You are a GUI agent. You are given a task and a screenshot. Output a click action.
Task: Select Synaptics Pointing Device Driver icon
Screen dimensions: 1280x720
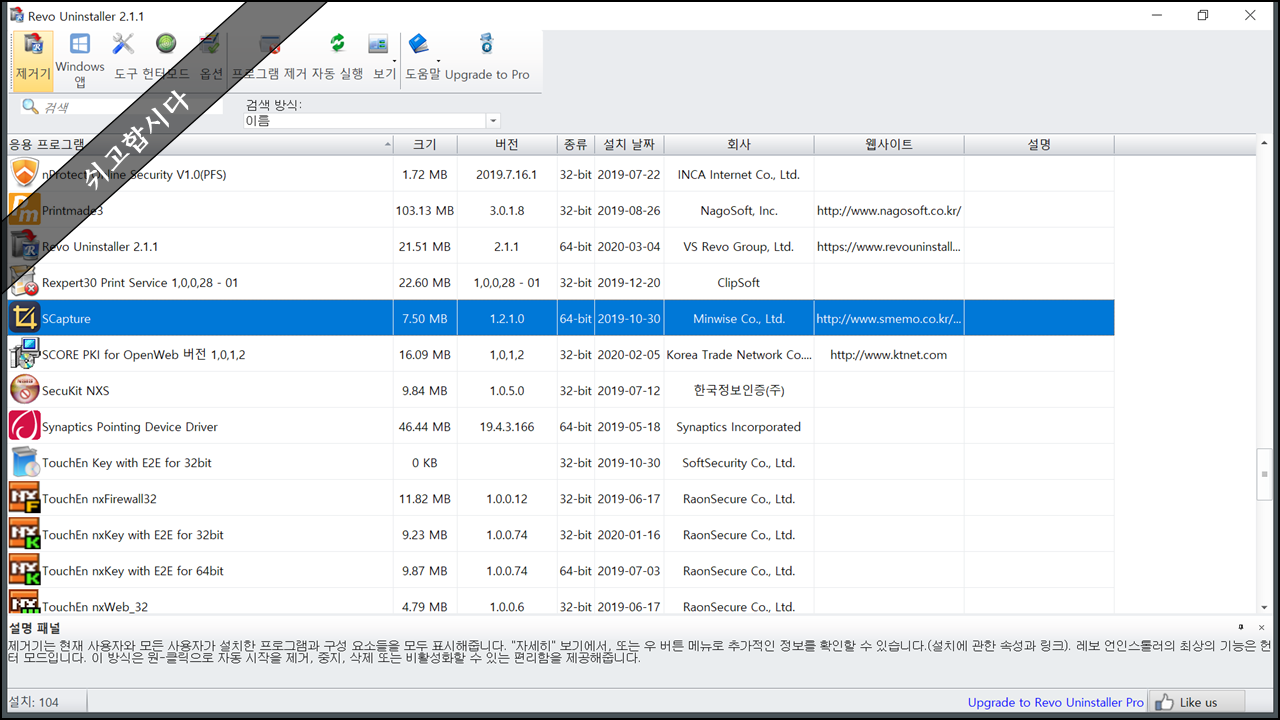(x=24, y=427)
